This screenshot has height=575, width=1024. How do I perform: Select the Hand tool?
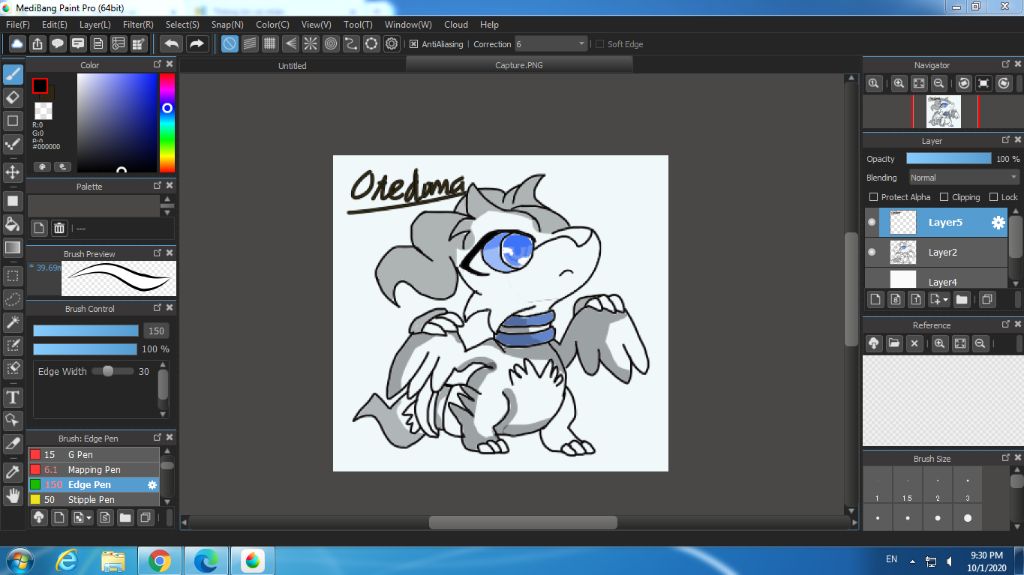[x=12, y=495]
